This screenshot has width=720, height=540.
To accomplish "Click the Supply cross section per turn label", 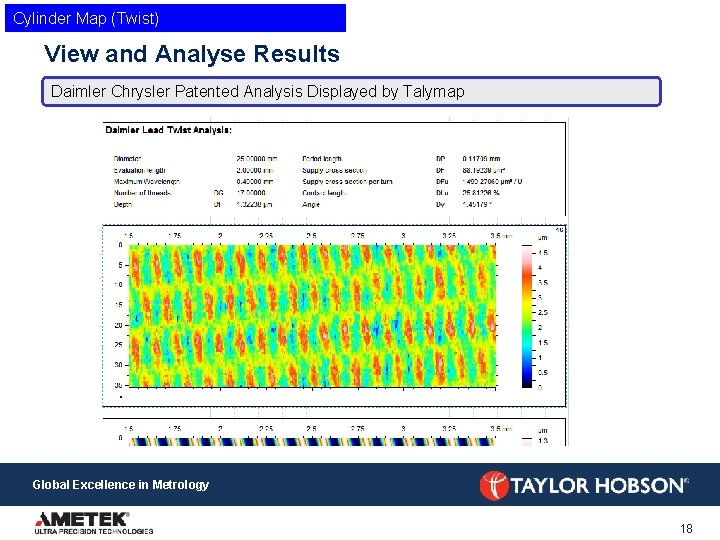I will tap(347, 181).
